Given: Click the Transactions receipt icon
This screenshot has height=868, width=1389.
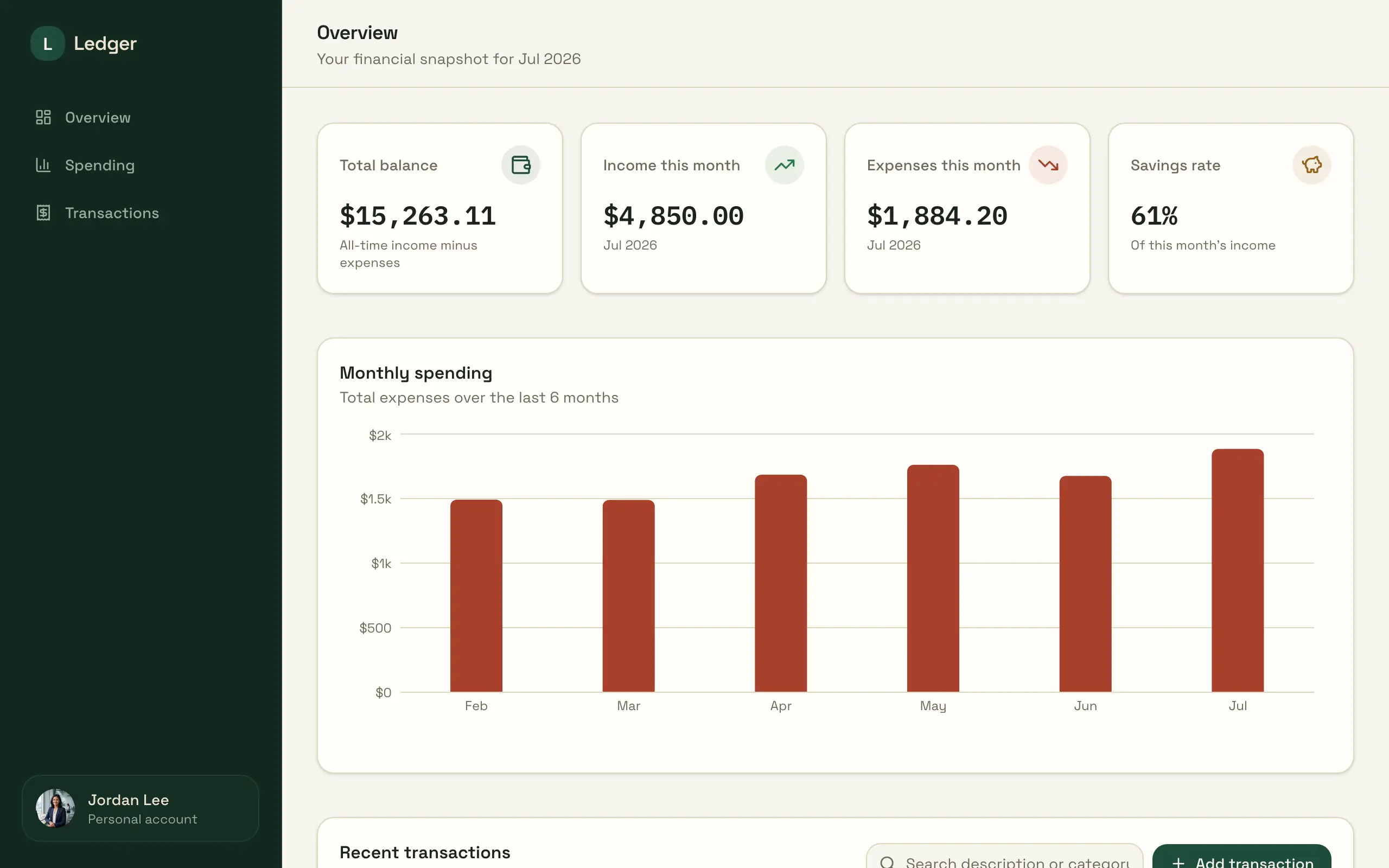Looking at the screenshot, I should point(43,213).
